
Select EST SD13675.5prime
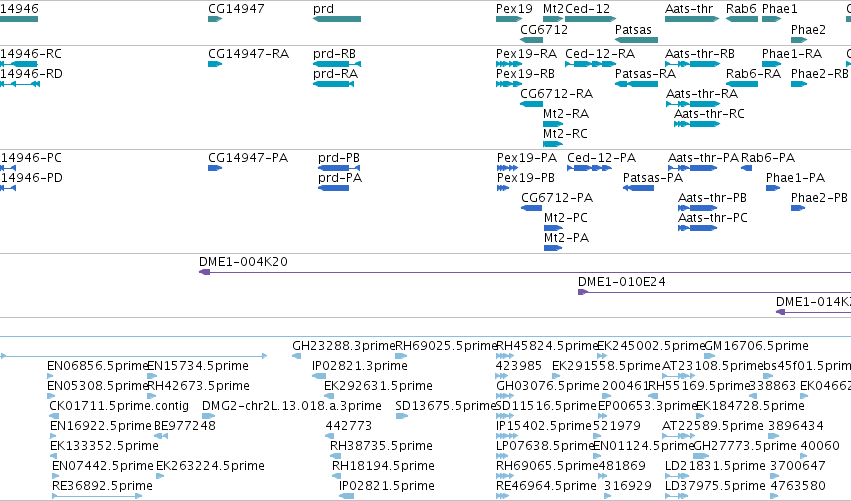pyautogui.click(x=402, y=416)
